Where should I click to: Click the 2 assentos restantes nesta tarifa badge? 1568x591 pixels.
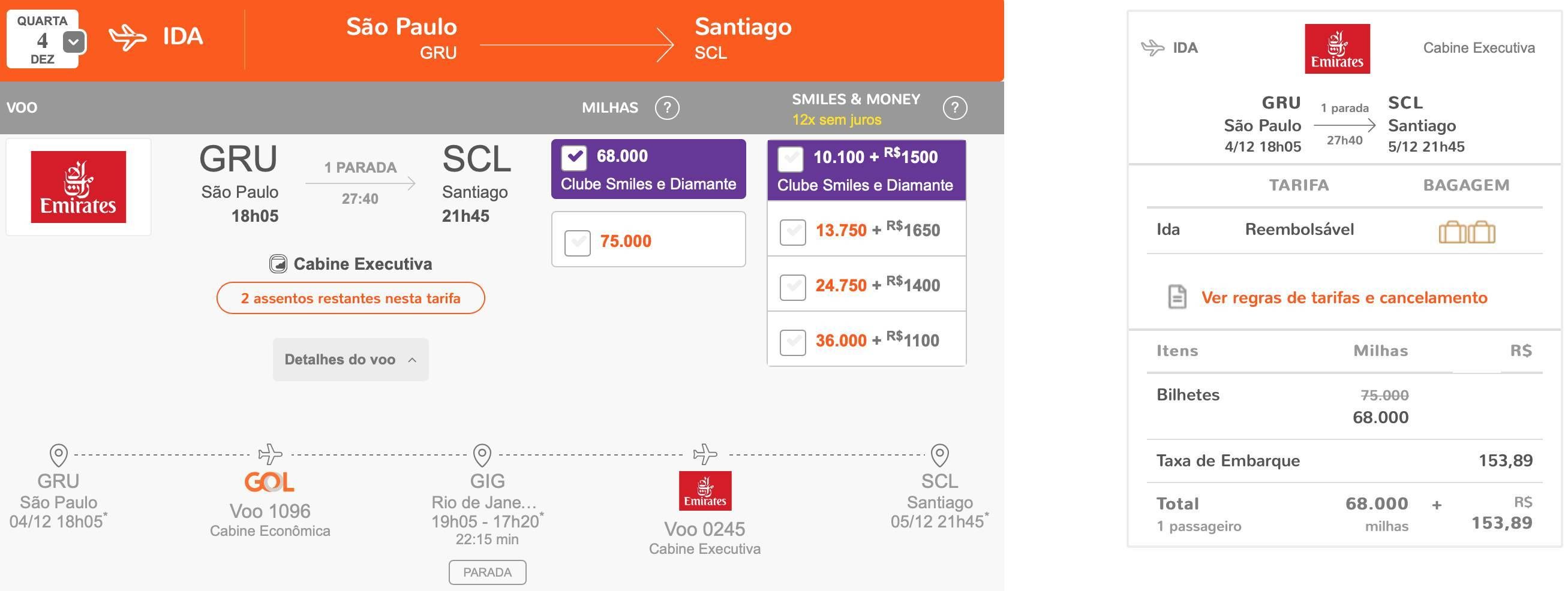pyautogui.click(x=350, y=298)
